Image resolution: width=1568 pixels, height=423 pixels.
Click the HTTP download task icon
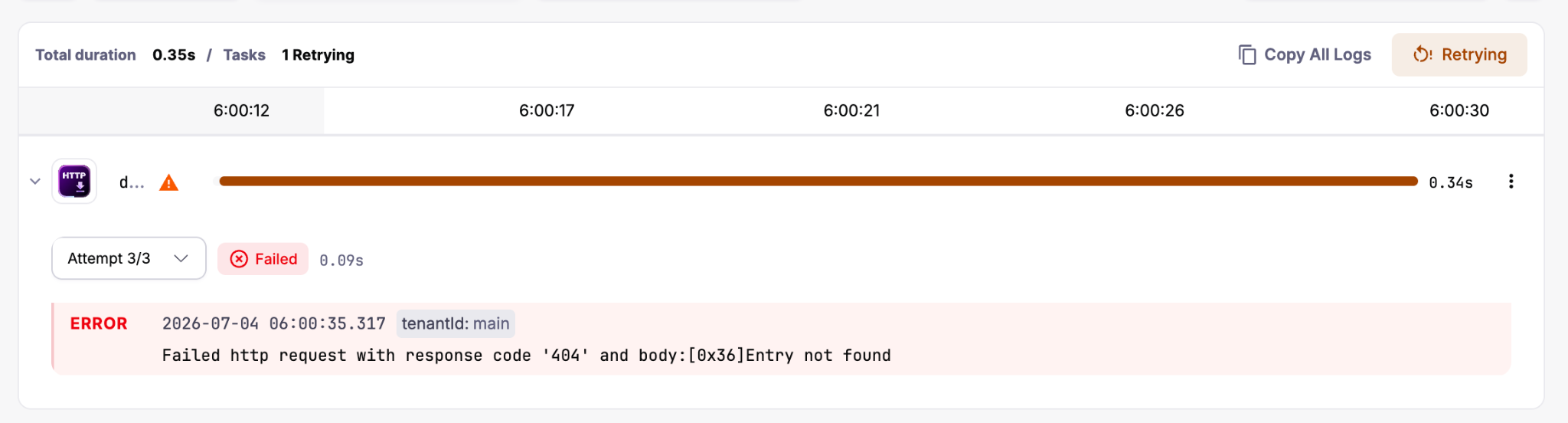(74, 182)
